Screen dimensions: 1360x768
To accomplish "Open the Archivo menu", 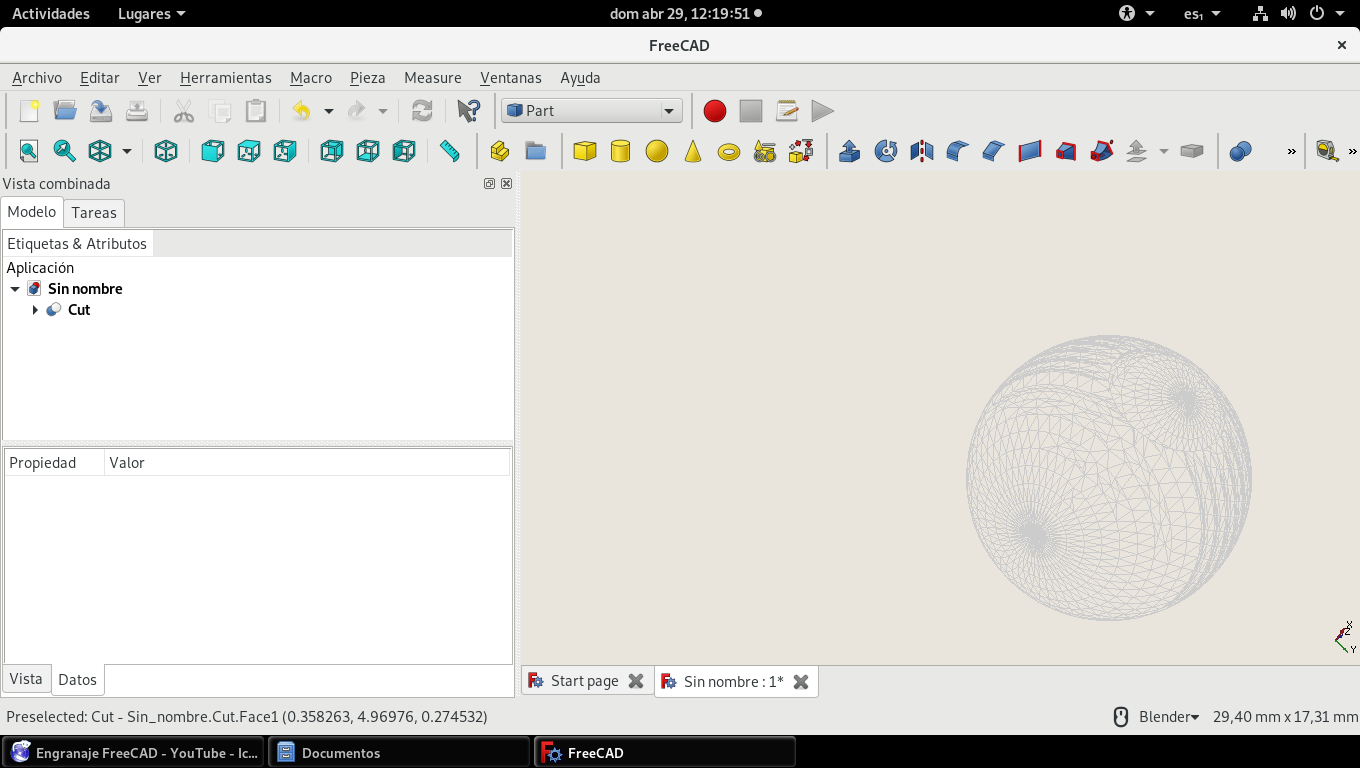I will (37, 78).
